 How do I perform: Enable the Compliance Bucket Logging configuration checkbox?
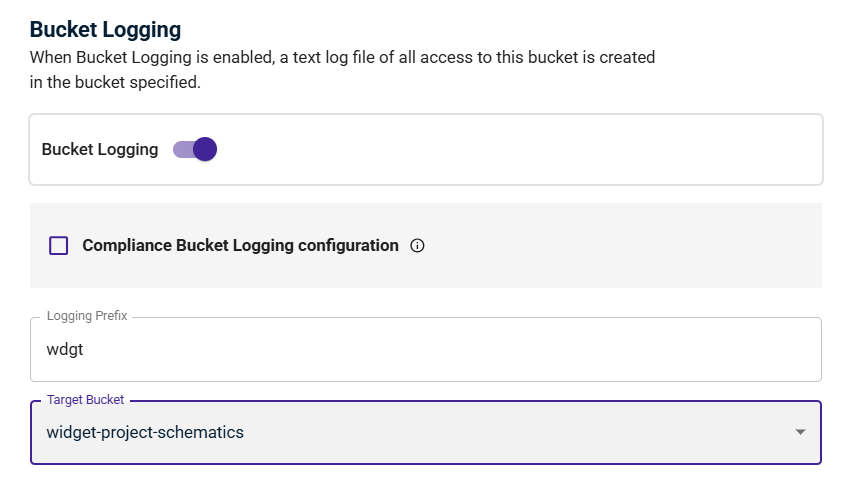pyautogui.click(x=58, y=246)
